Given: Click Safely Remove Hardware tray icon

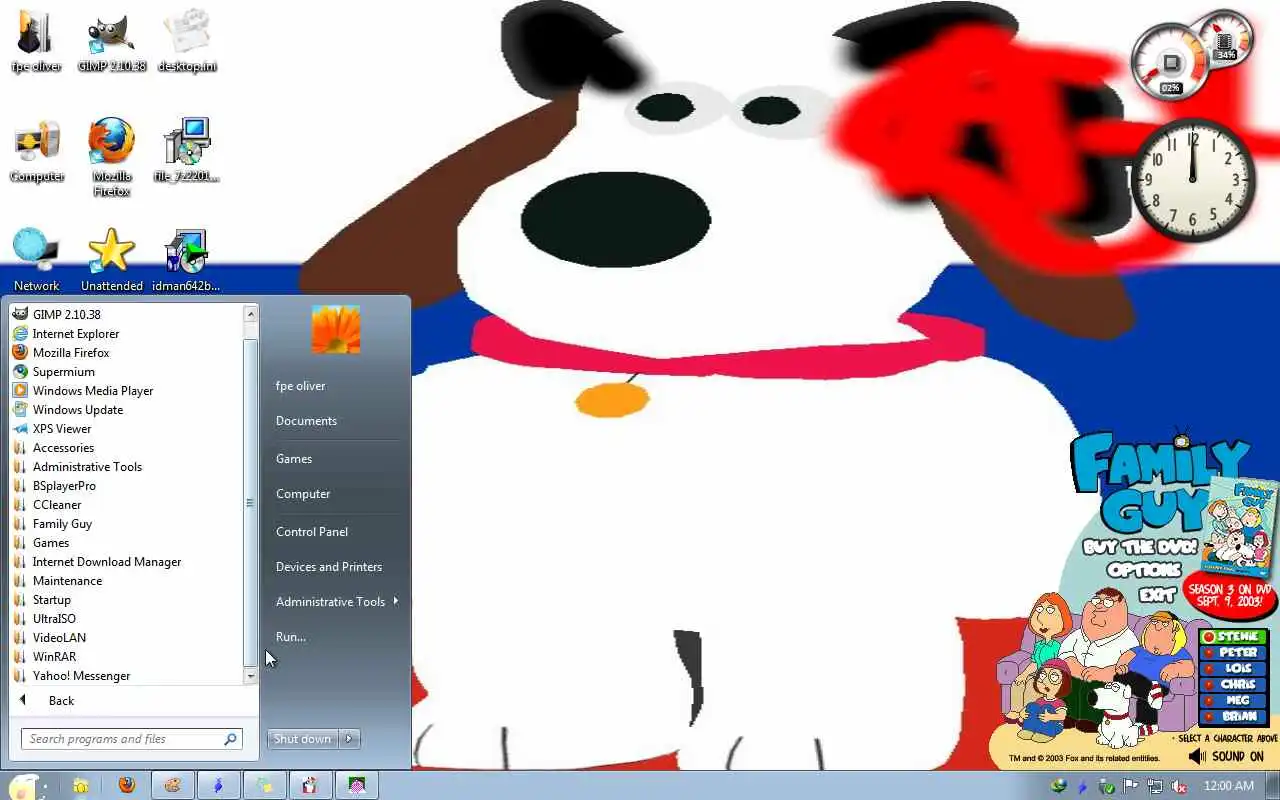Looking at the screenshot, I should tap(1107, 786).
